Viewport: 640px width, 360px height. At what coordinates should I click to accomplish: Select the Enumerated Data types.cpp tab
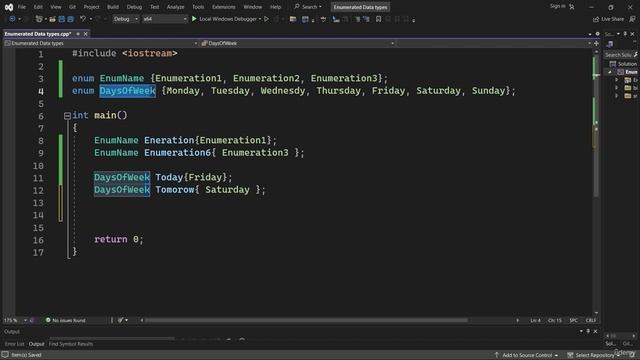[38, 34]
